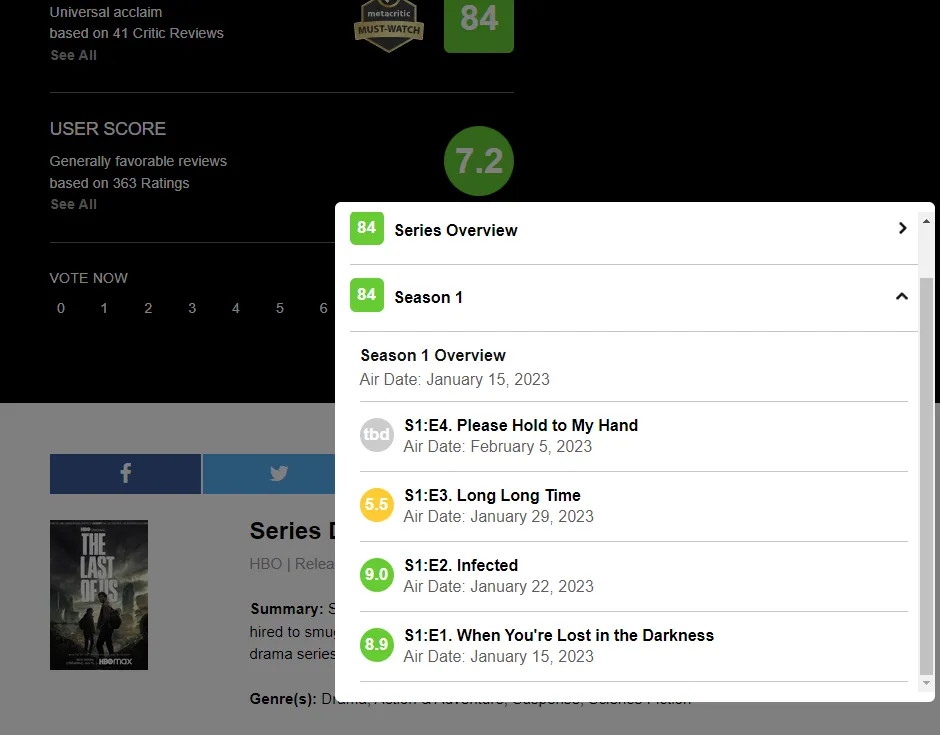Viewport: 940px width, 735px height.
Task: Open Series Overview with the right chevron
Action: tap(902, 228)
